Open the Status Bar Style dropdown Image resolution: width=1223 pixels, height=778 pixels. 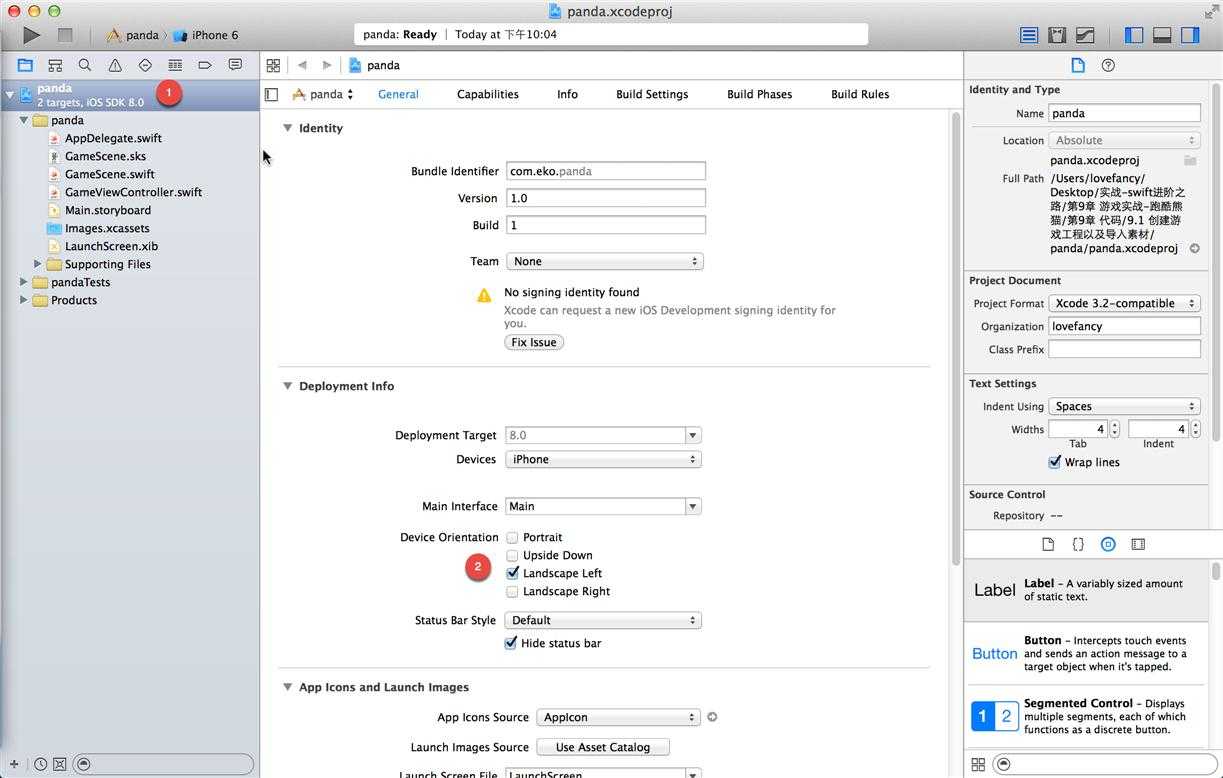coord(603,620)
